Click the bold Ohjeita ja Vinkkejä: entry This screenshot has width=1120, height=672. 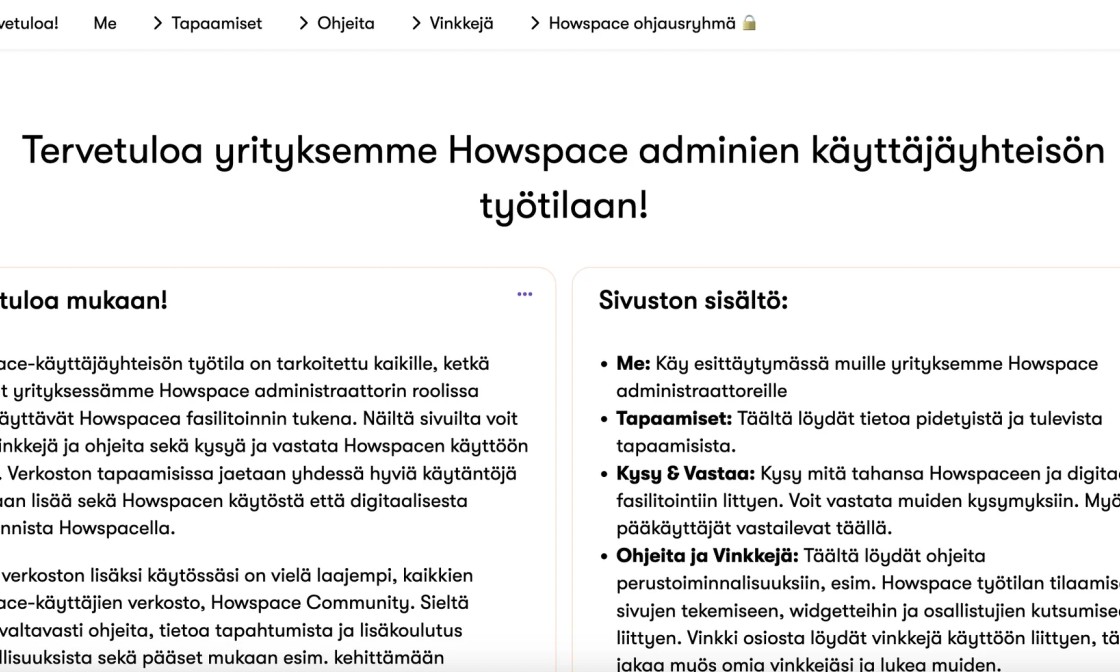(x=707, y=556)
